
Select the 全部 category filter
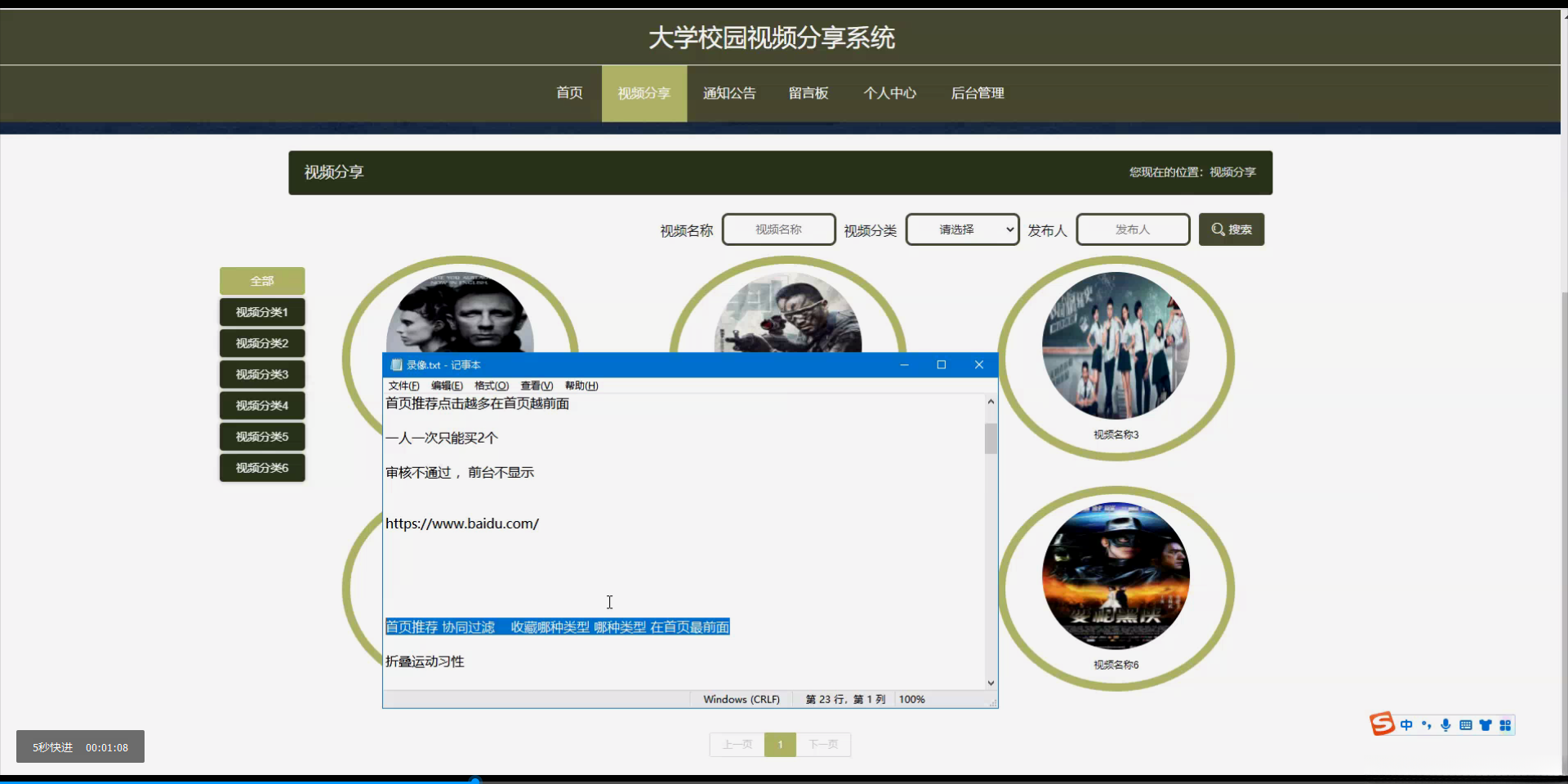(261, 280)
